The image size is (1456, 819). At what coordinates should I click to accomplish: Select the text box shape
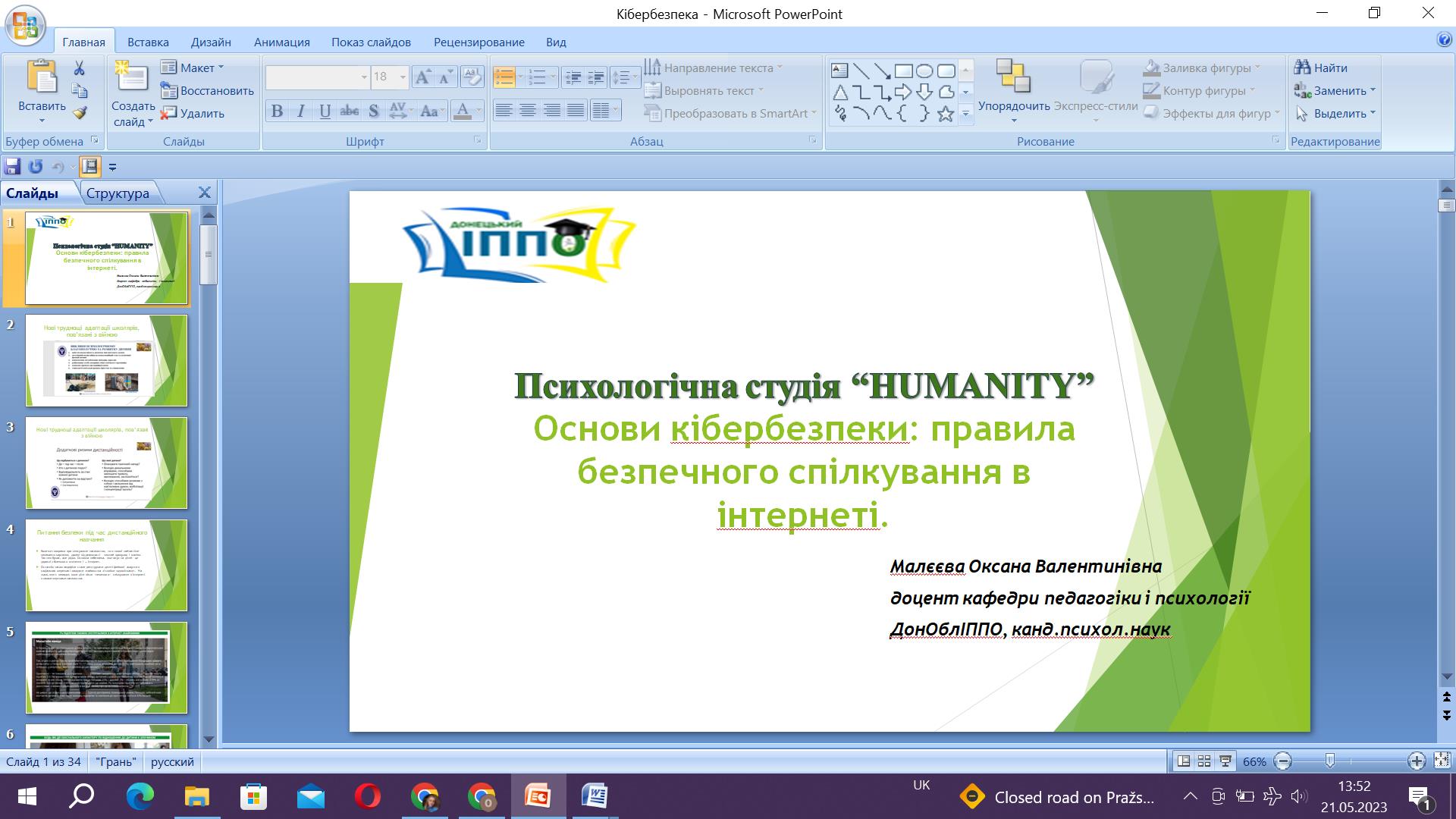pos(839,71)
